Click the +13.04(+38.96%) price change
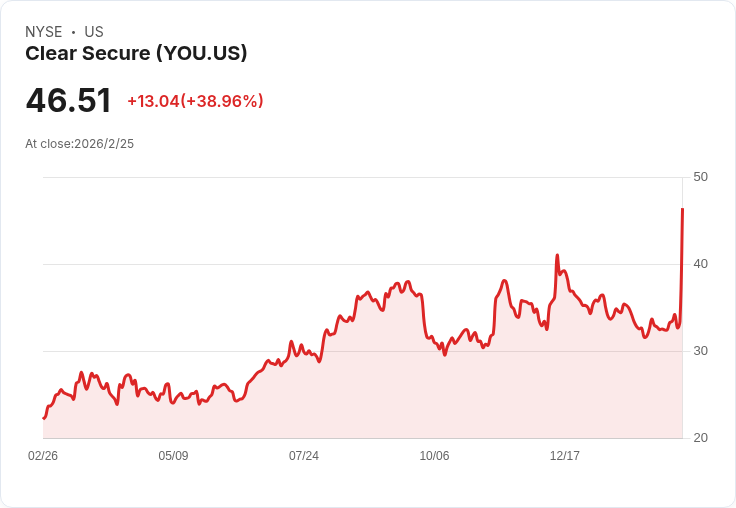This screenshot has width=736, height=508. (195, 101)
